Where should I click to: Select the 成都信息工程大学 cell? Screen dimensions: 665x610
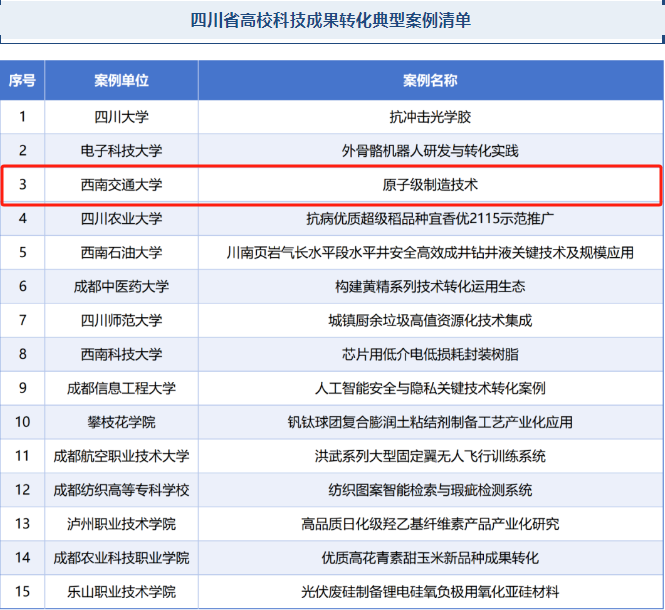point(121,388)
